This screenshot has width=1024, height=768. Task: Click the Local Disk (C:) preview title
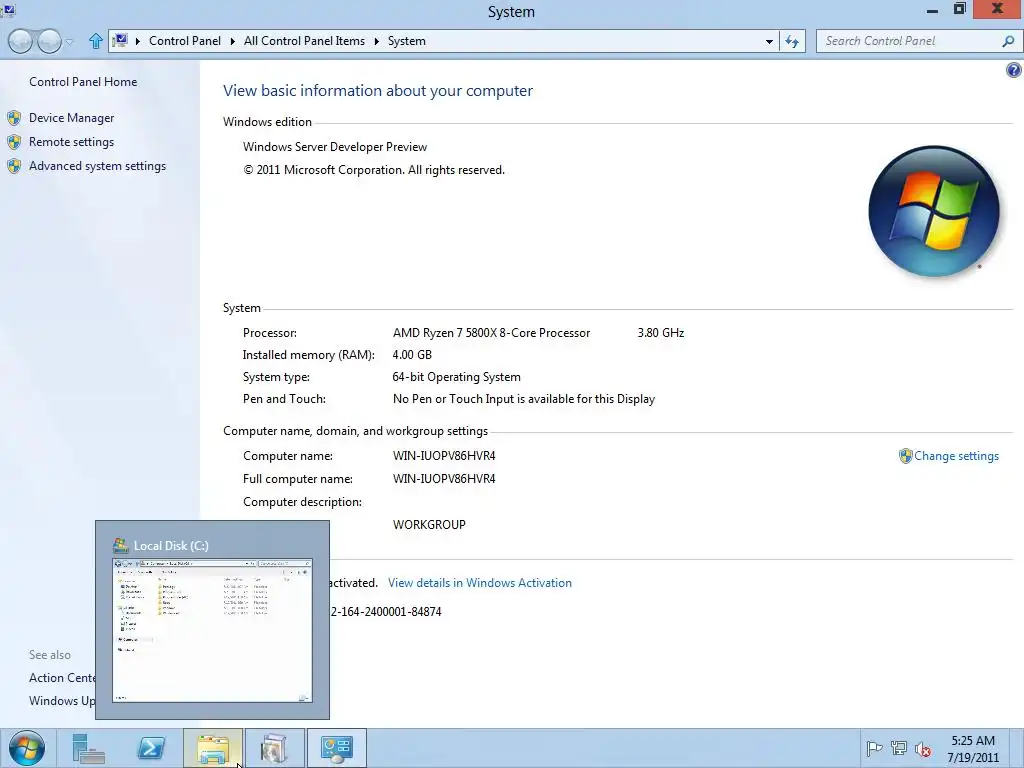pos(171,545)
